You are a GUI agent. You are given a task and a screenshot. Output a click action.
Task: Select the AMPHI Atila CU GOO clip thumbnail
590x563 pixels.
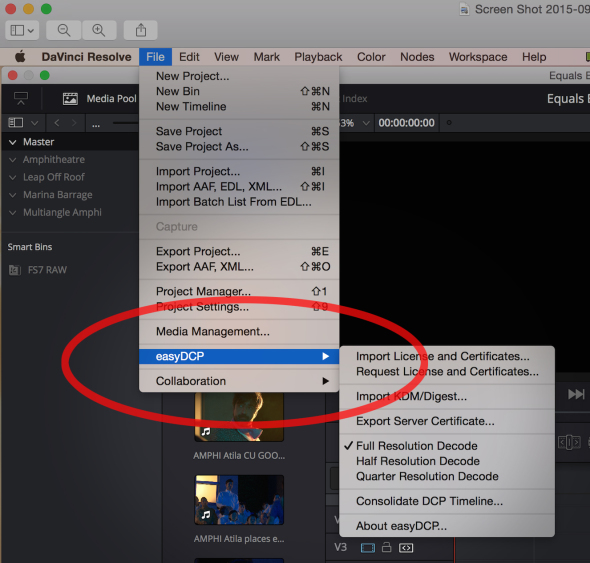[239, 417]
